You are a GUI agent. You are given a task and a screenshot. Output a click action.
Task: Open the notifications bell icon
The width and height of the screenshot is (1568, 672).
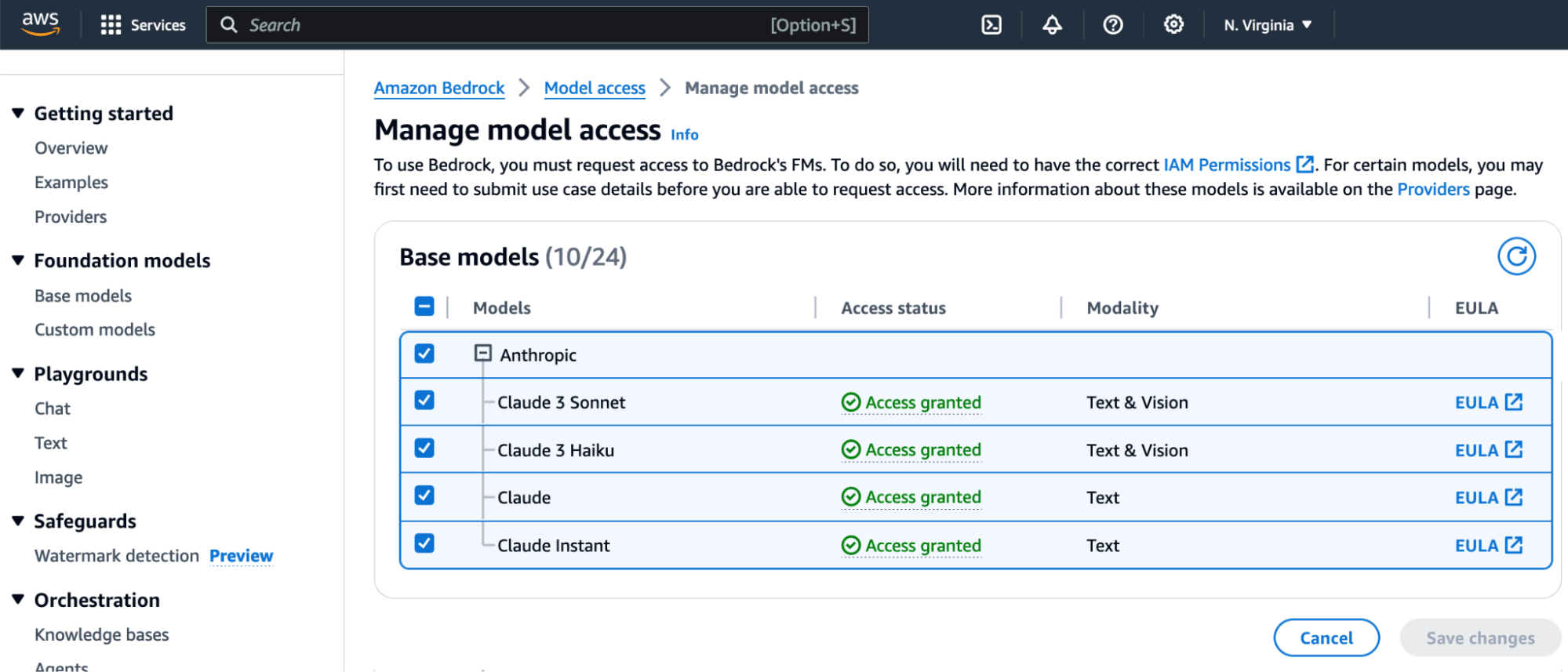1052,25
